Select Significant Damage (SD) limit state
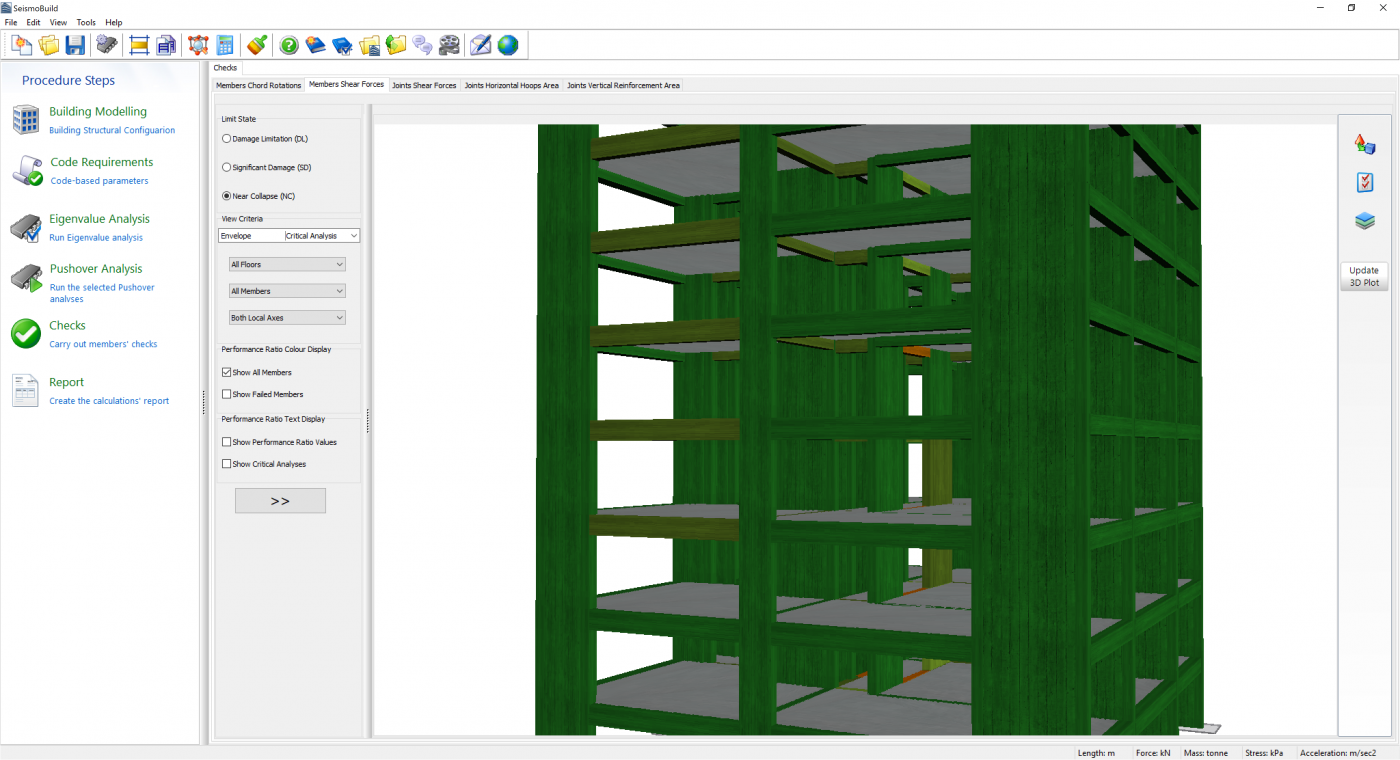1400x760 pixels. (x=266, y=168)
